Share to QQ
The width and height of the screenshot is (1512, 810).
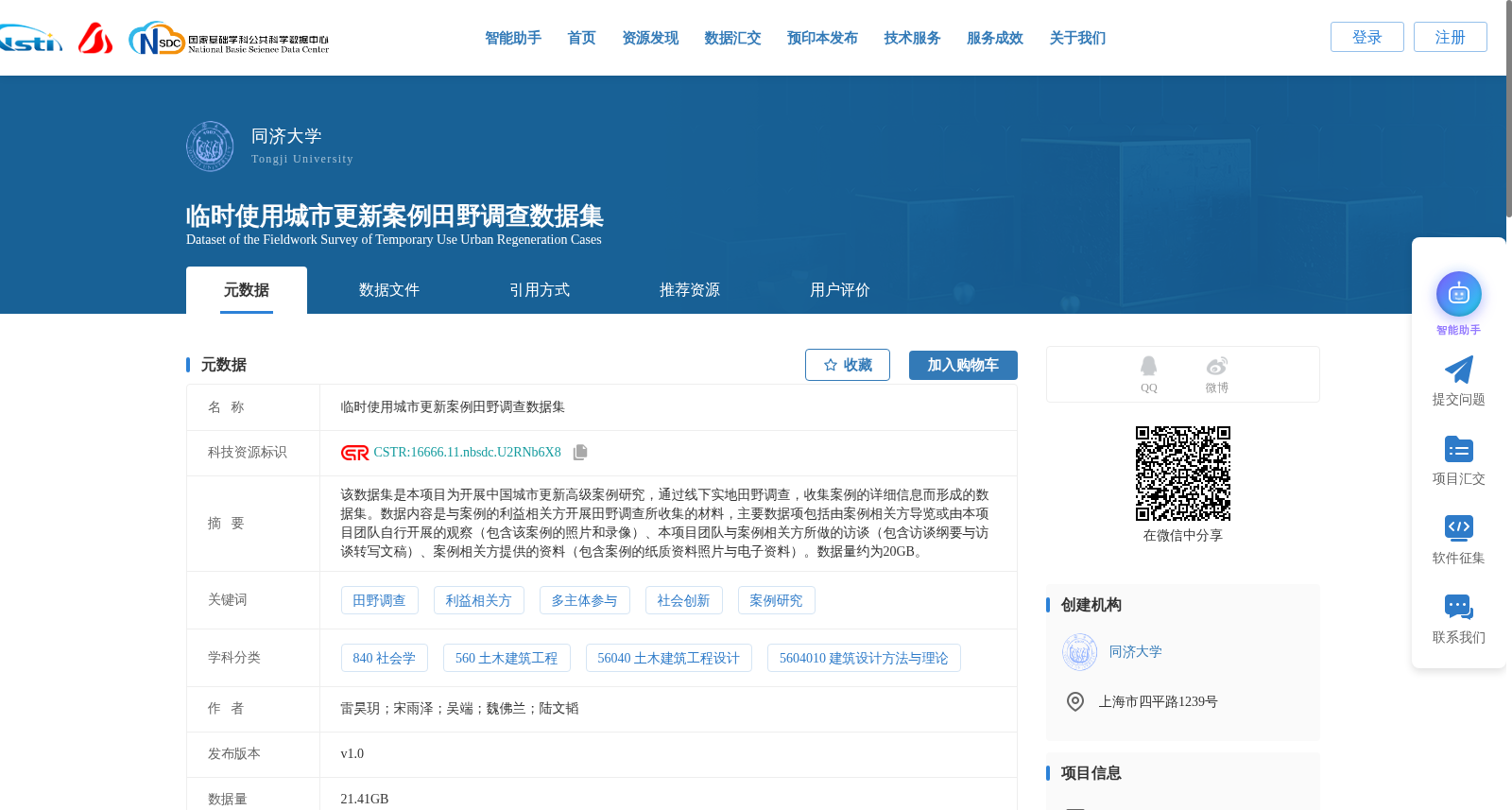coord(1148,374)
